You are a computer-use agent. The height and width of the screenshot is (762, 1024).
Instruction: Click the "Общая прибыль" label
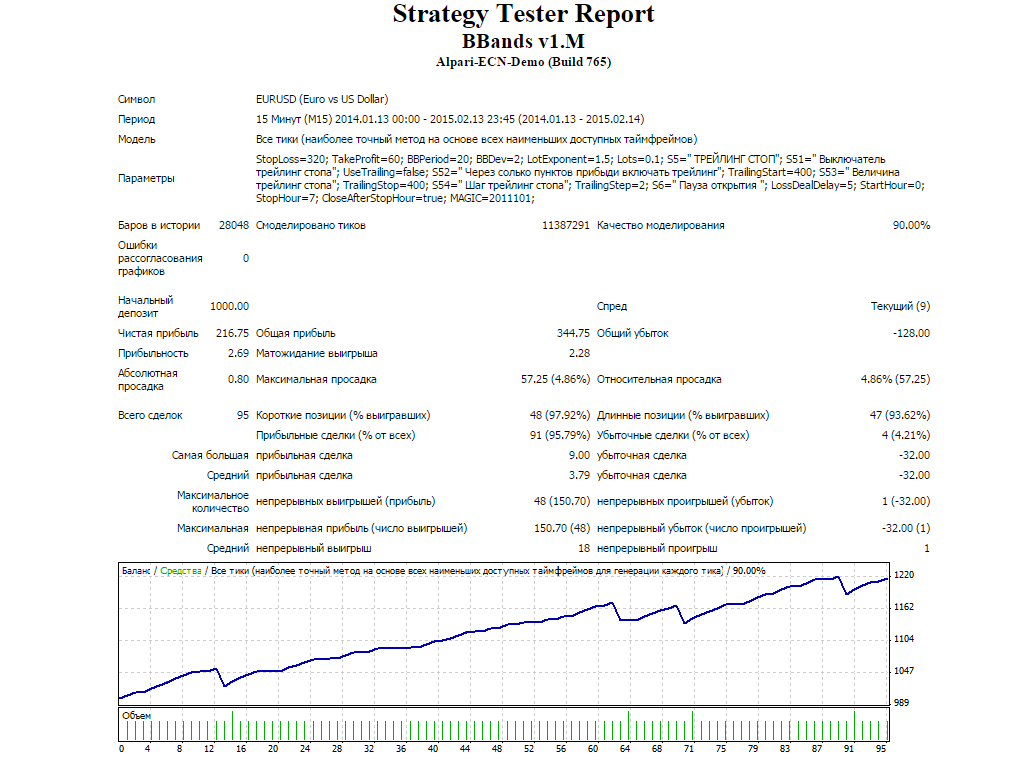296,334
